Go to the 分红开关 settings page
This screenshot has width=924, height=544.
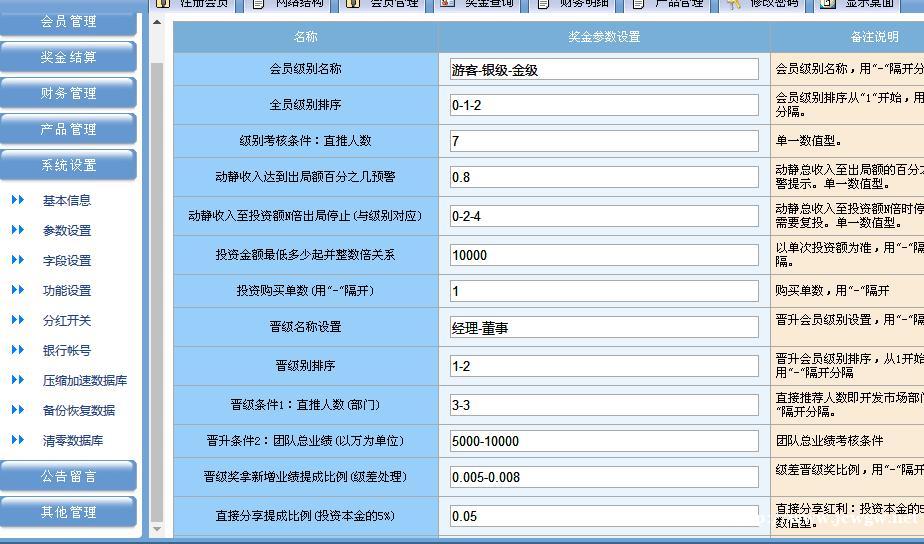pos(67,320)
